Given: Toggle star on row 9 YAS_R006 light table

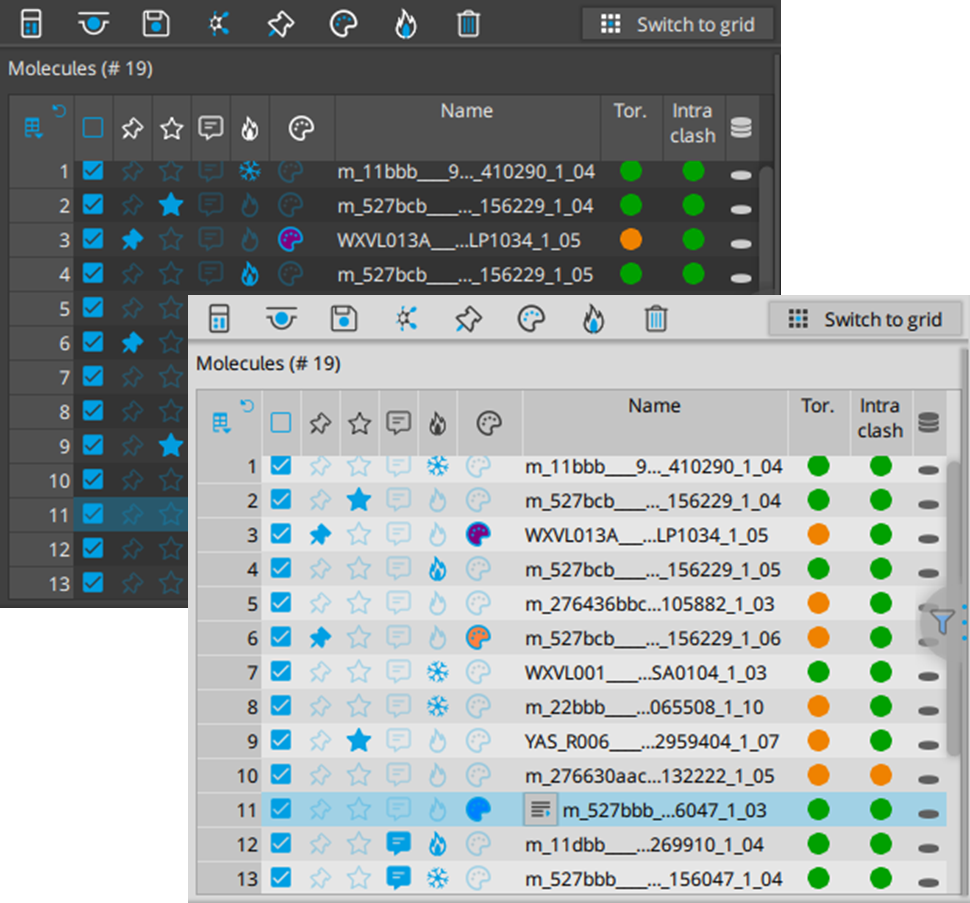Looking at the screenshot, I should click(359, 741).
